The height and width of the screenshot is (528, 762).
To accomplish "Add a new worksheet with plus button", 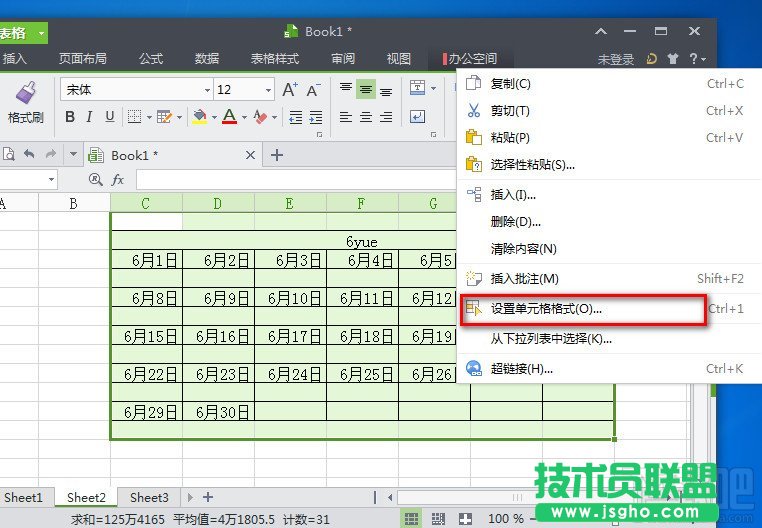I will pos(208,497).
